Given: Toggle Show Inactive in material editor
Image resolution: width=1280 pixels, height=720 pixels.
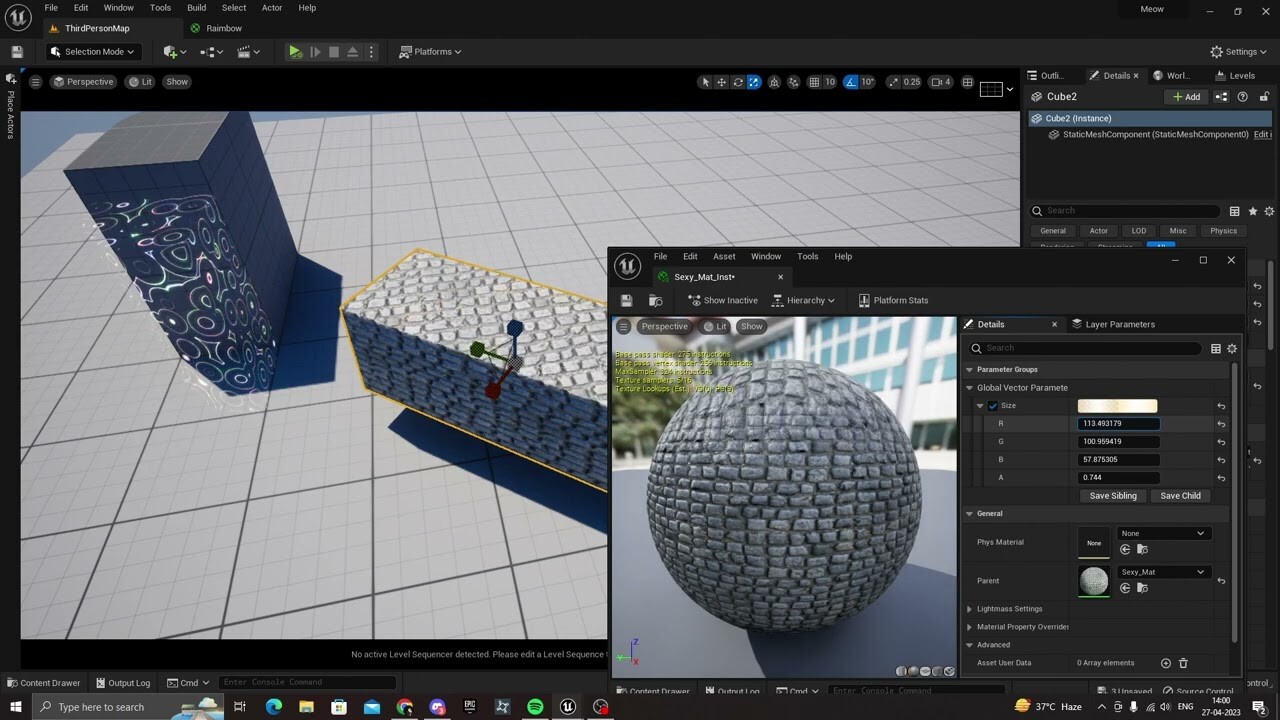Looking at the screenshot, I should [722, 300].
